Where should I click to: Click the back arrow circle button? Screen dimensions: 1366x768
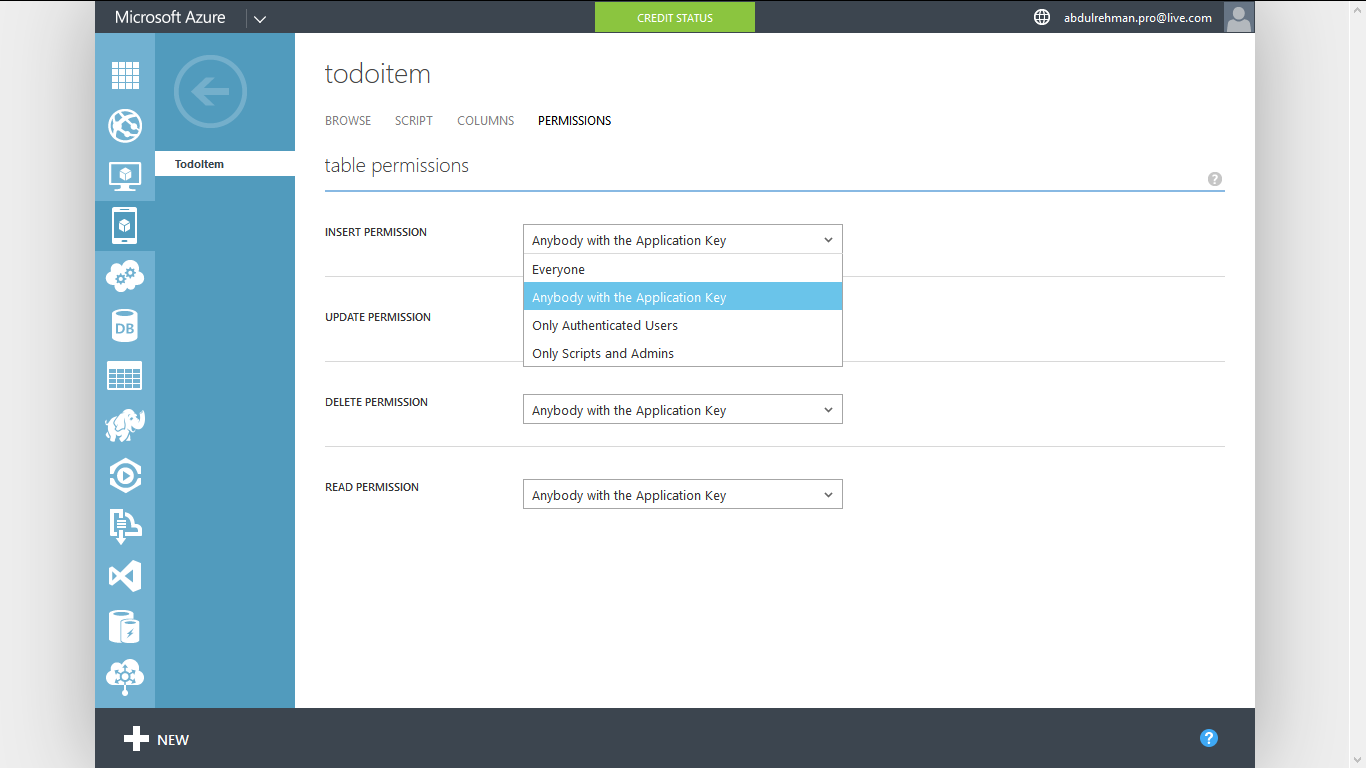[x=210, y=92]
